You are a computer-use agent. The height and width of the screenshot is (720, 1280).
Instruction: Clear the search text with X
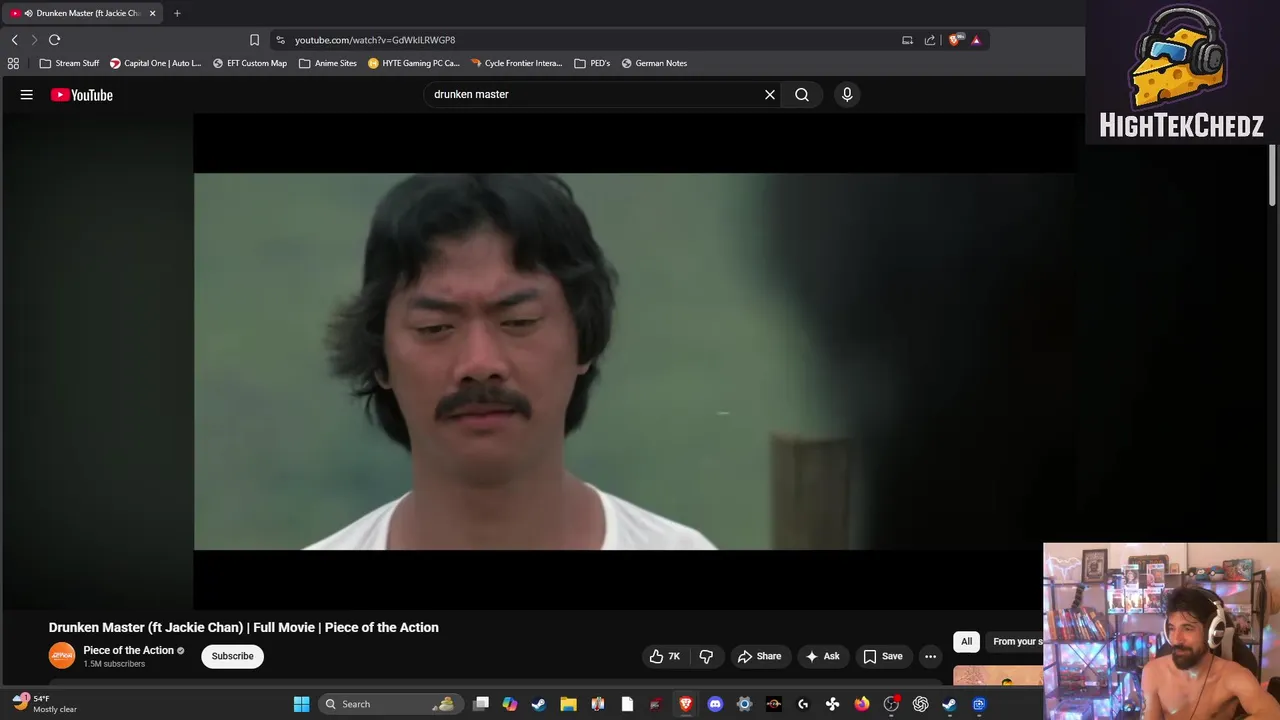click(x=770, y=94)
